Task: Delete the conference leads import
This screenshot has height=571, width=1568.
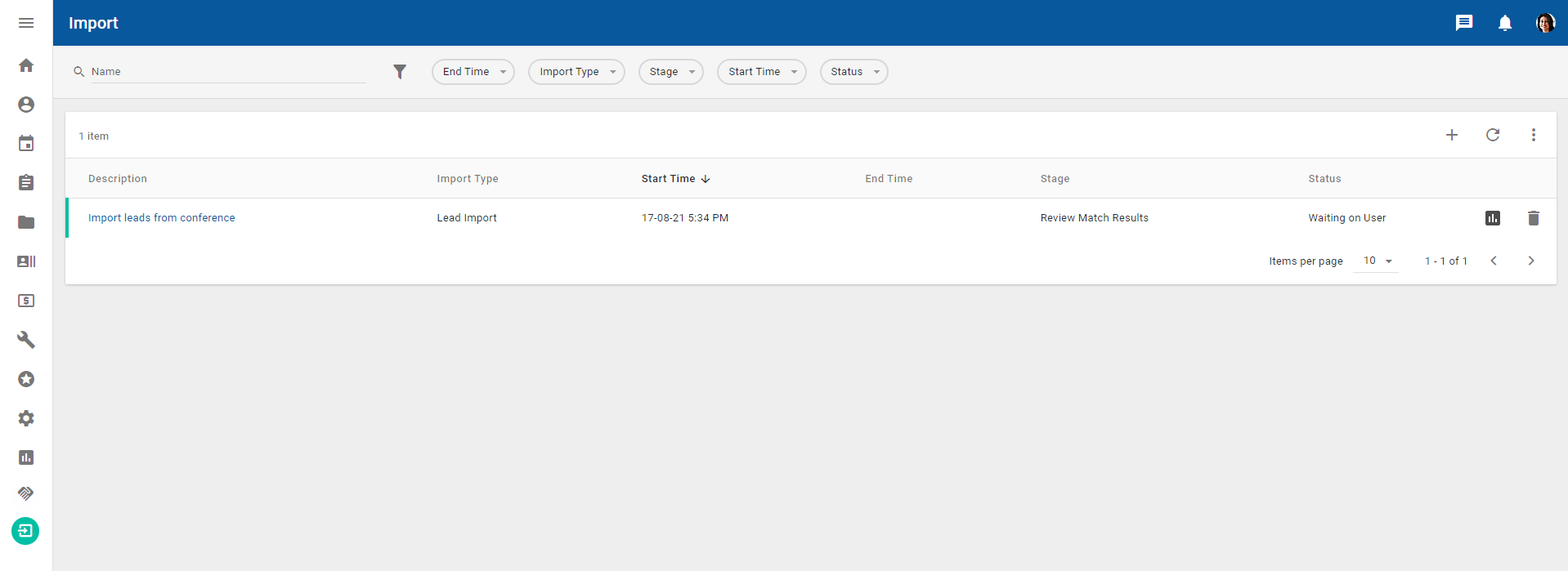Action: pos(1533,218)
